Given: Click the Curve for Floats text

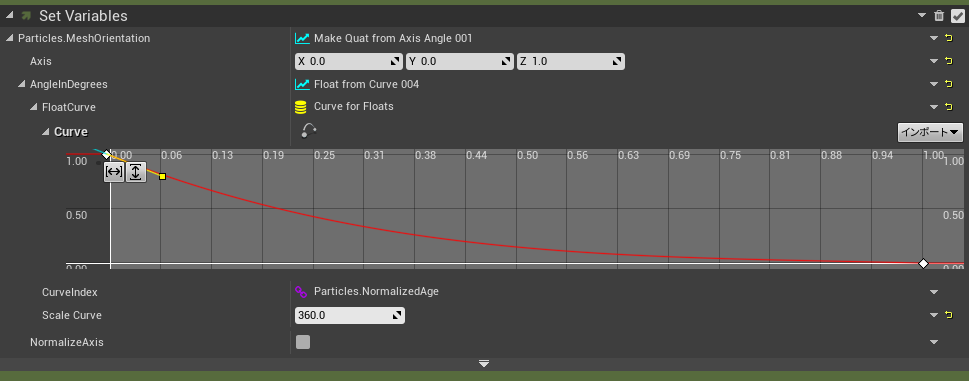Looking at the screenshot, I should click(x=353, y=106).
